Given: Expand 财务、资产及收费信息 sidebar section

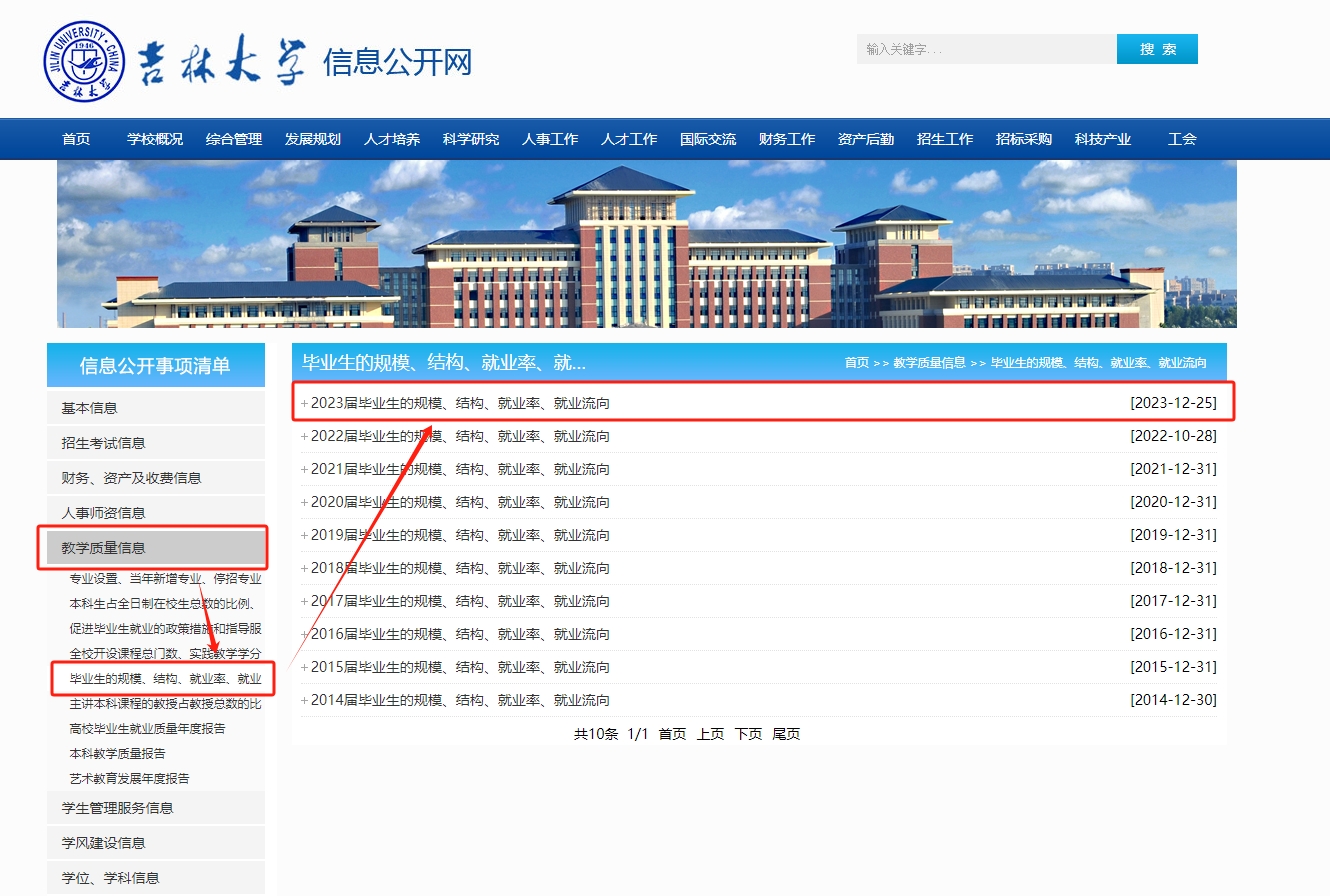Looking at the screenshot, I should coord(156,478).
